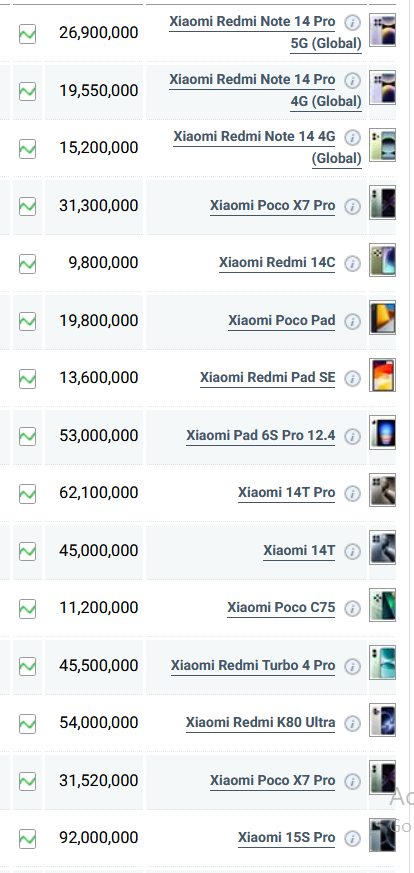Viewport: 414px width, 873px height.
Task: Open price trend icon for Xiaomi Redmi 14C
Action: (x=27, y=263)
